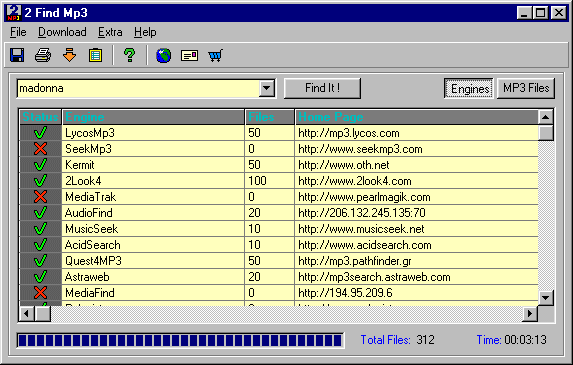
Task: Click the http://mp3.lycos.com home page
Action: coord(349,133)
